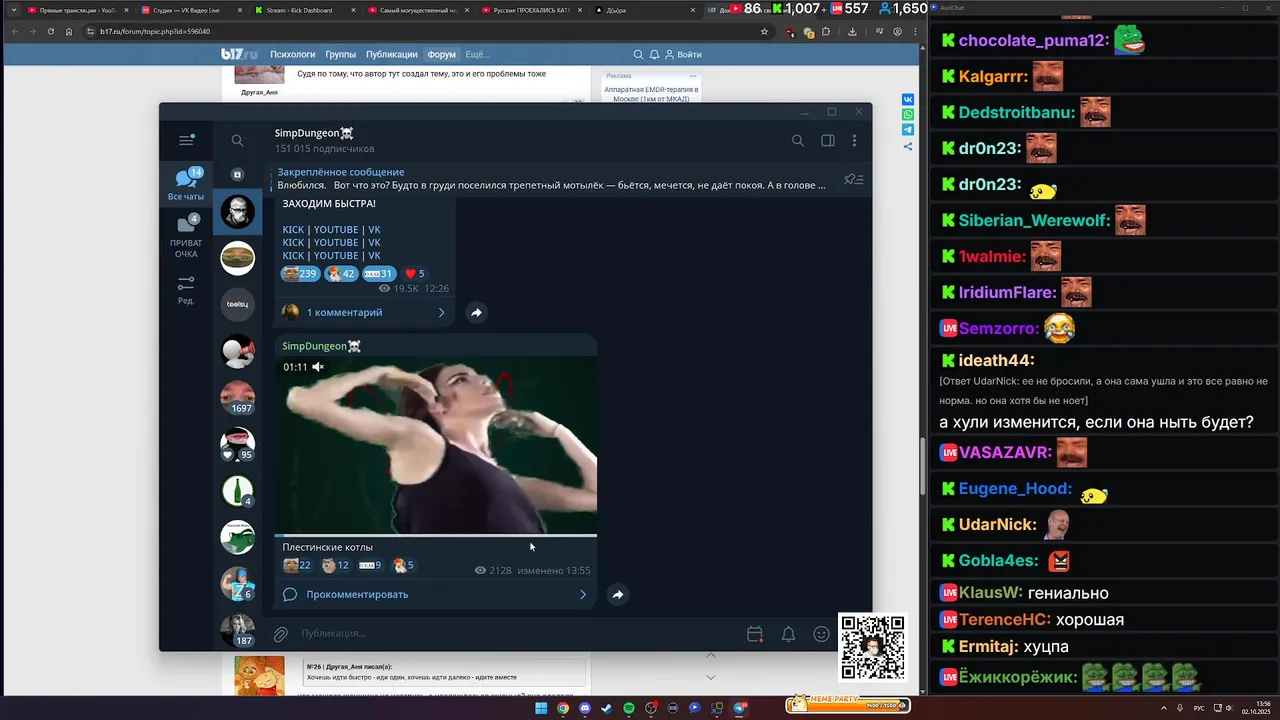This screenshot has height=720, width=1280.
Task: Open chat with 187 unread badge
Action: click(238, 630)
